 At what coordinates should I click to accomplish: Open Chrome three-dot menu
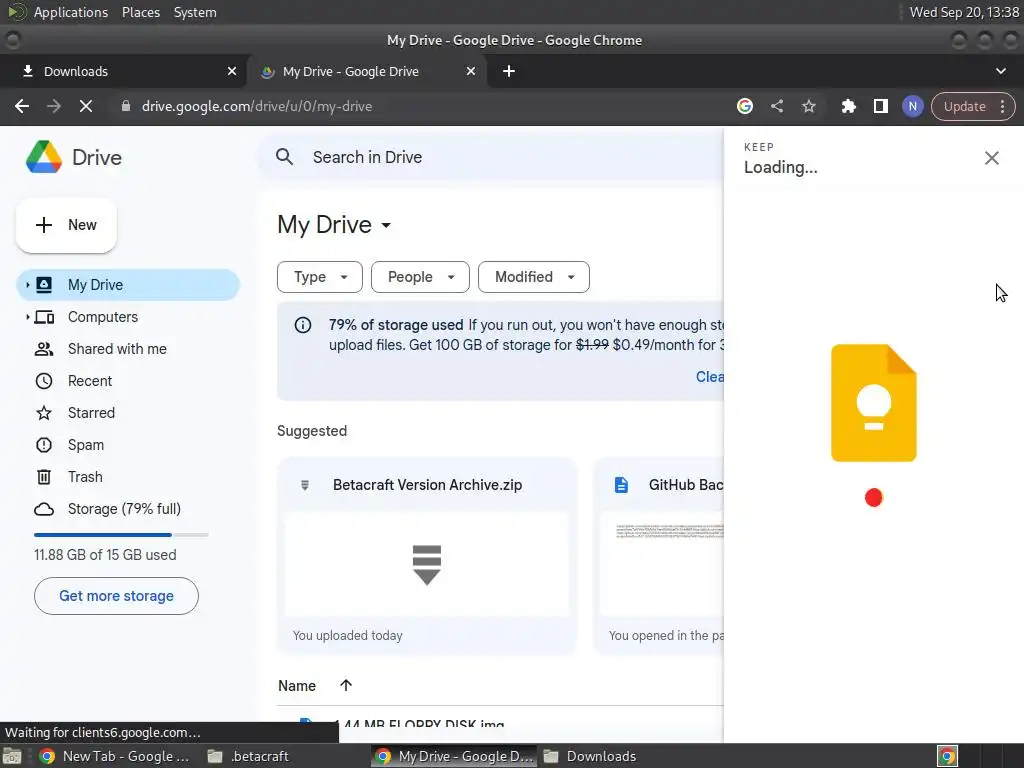click(1002, 106)
